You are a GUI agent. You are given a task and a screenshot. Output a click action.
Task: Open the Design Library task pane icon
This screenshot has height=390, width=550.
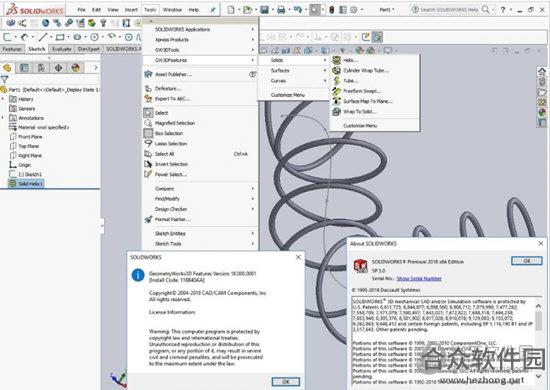coord(542,82)
